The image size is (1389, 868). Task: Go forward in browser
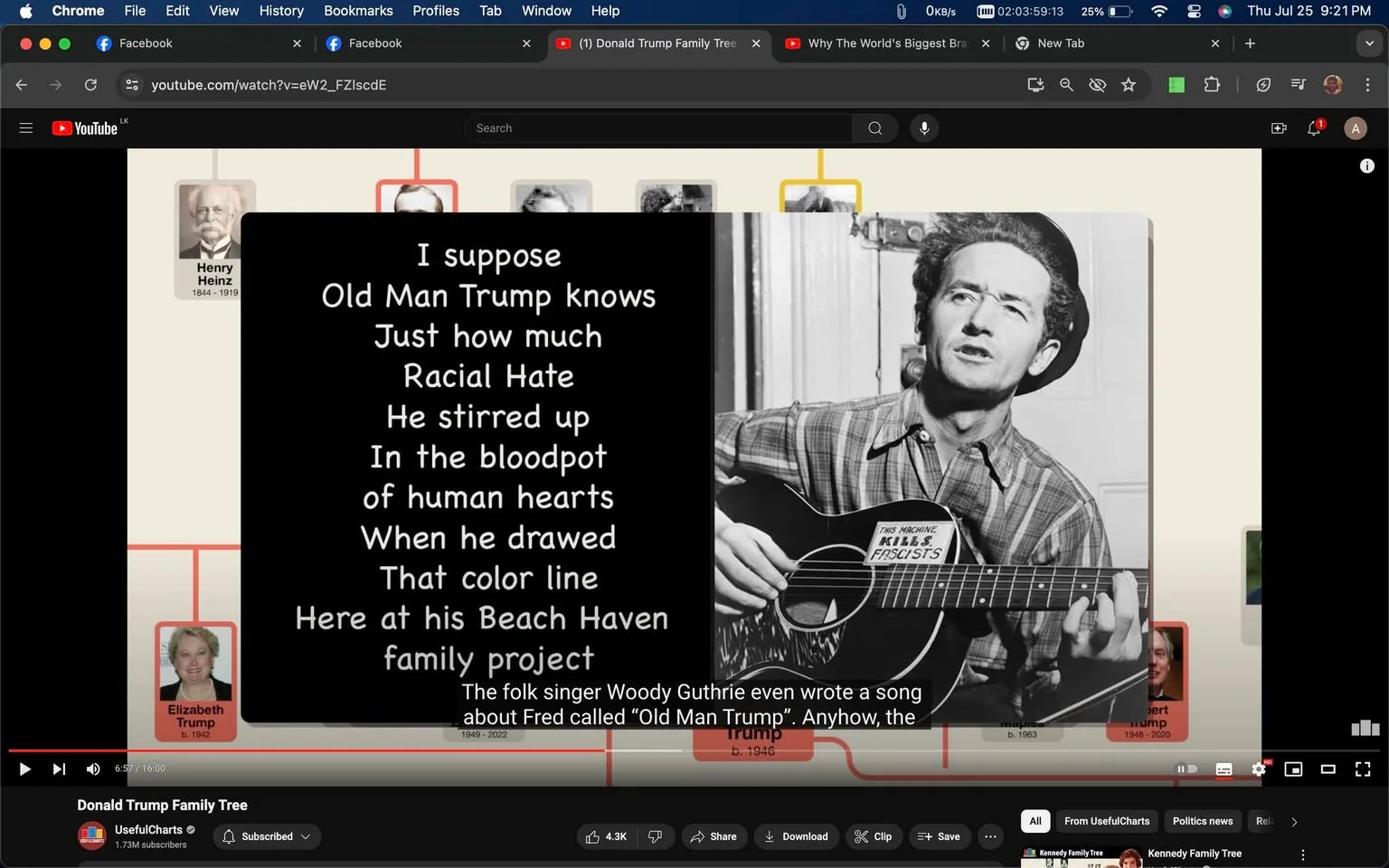tap(56, 85)
